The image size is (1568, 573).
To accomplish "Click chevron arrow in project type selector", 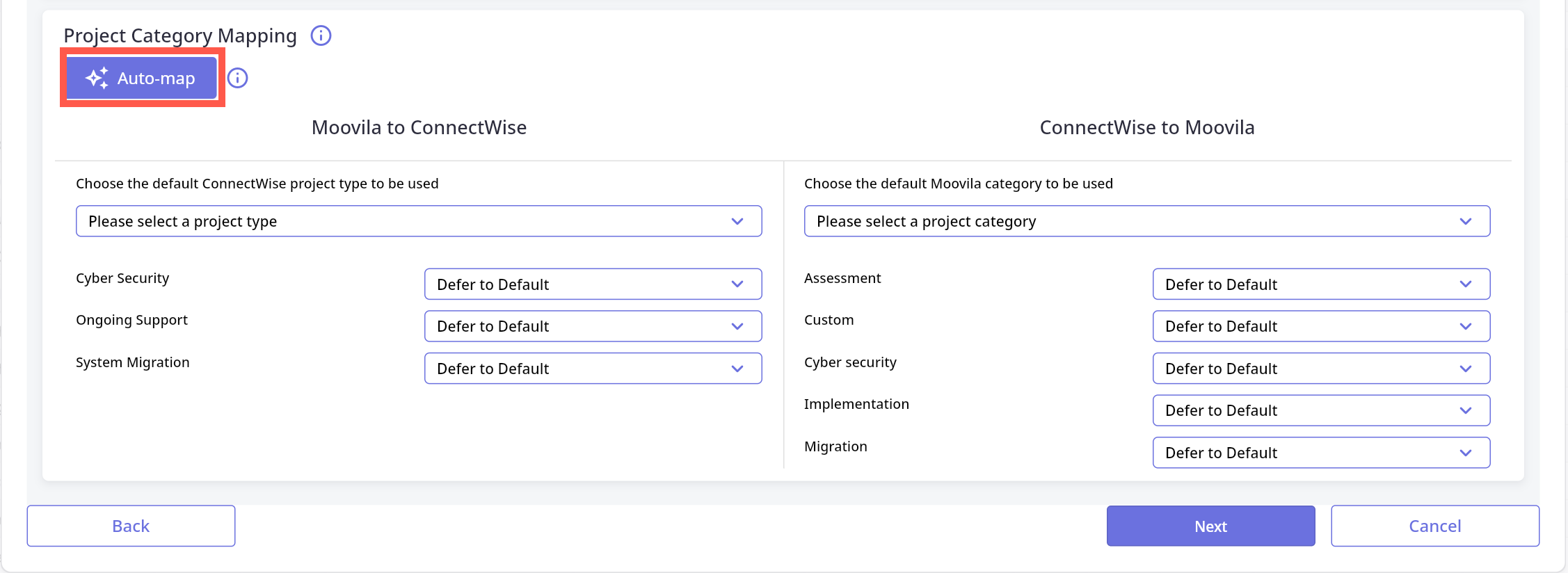I will (737, 221).
